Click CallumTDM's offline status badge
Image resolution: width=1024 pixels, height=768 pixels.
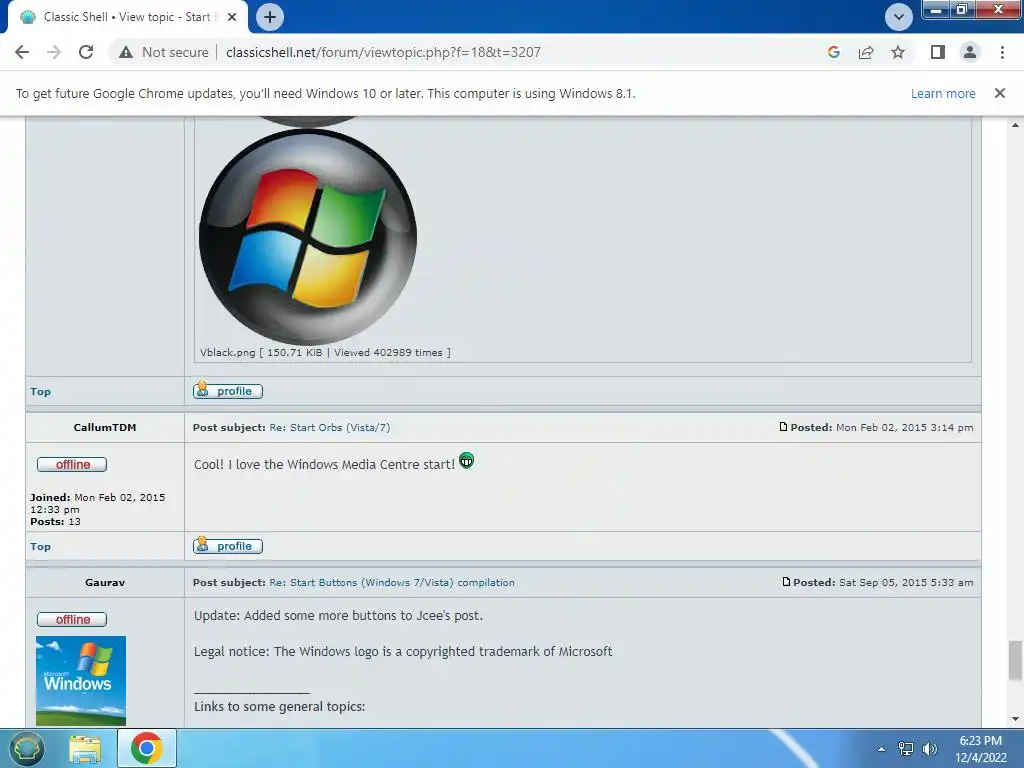coord(72,464)
